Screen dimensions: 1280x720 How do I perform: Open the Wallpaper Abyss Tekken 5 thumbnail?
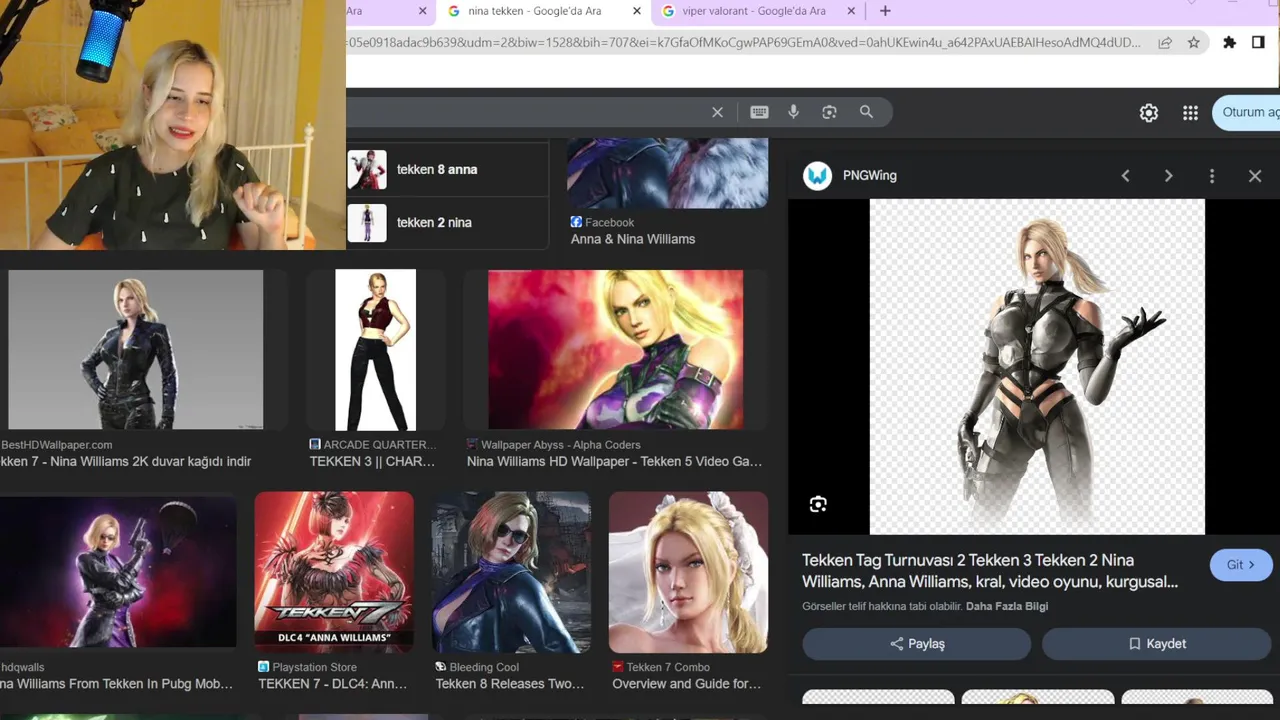615,350
